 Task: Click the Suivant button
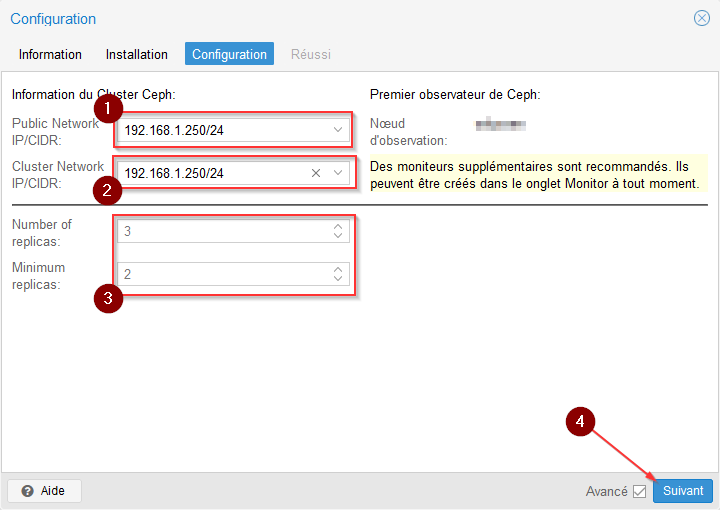coord(683,491)
